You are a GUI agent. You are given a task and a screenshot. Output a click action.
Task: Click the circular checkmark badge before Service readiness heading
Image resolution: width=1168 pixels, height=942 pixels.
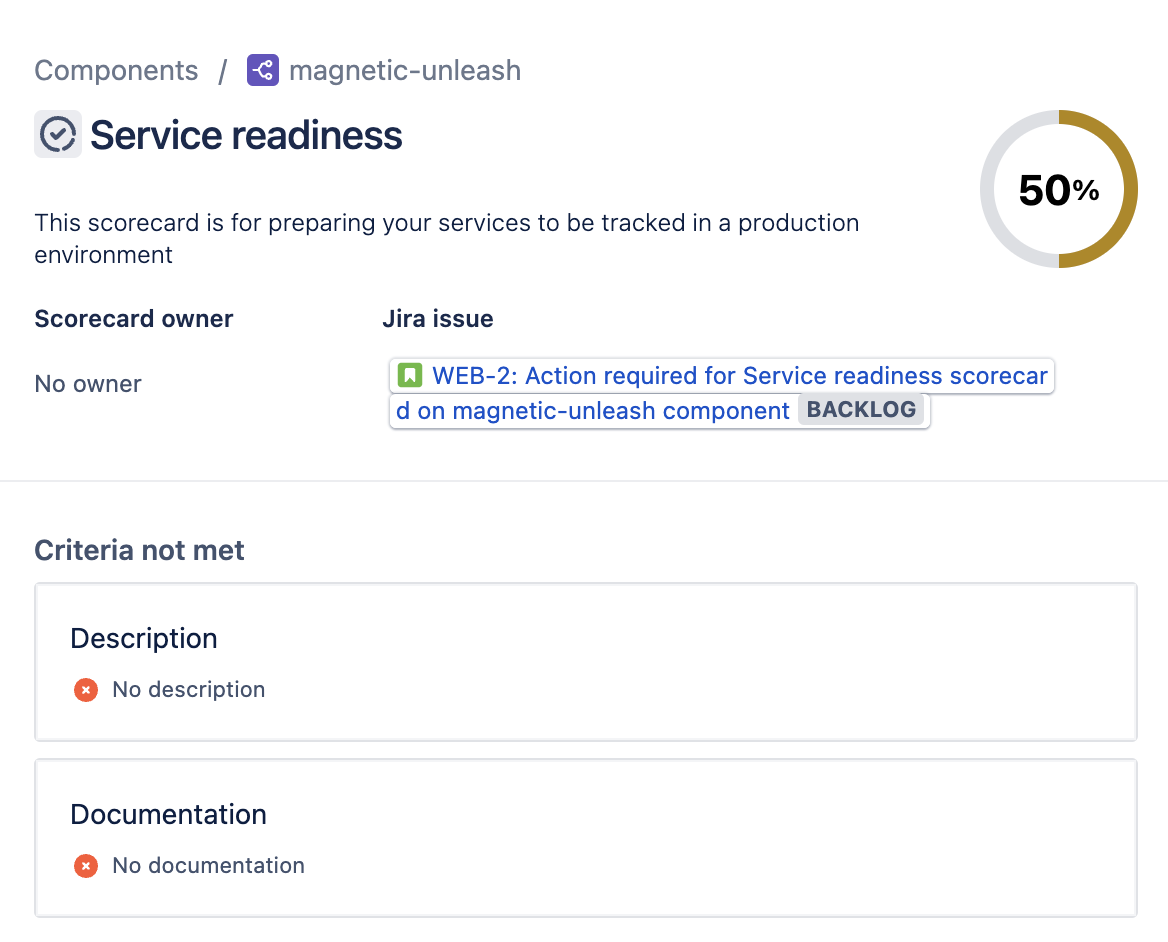coord(57,134)
